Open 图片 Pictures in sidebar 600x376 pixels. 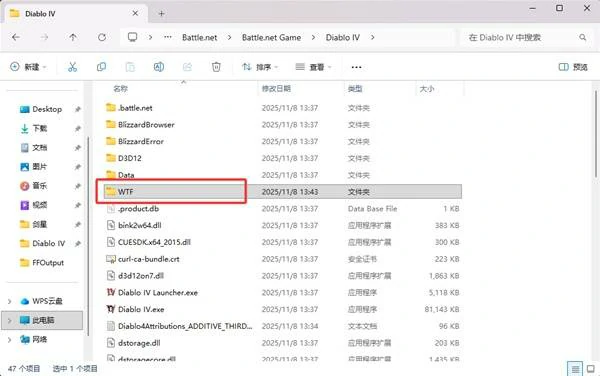click(33, 167)
